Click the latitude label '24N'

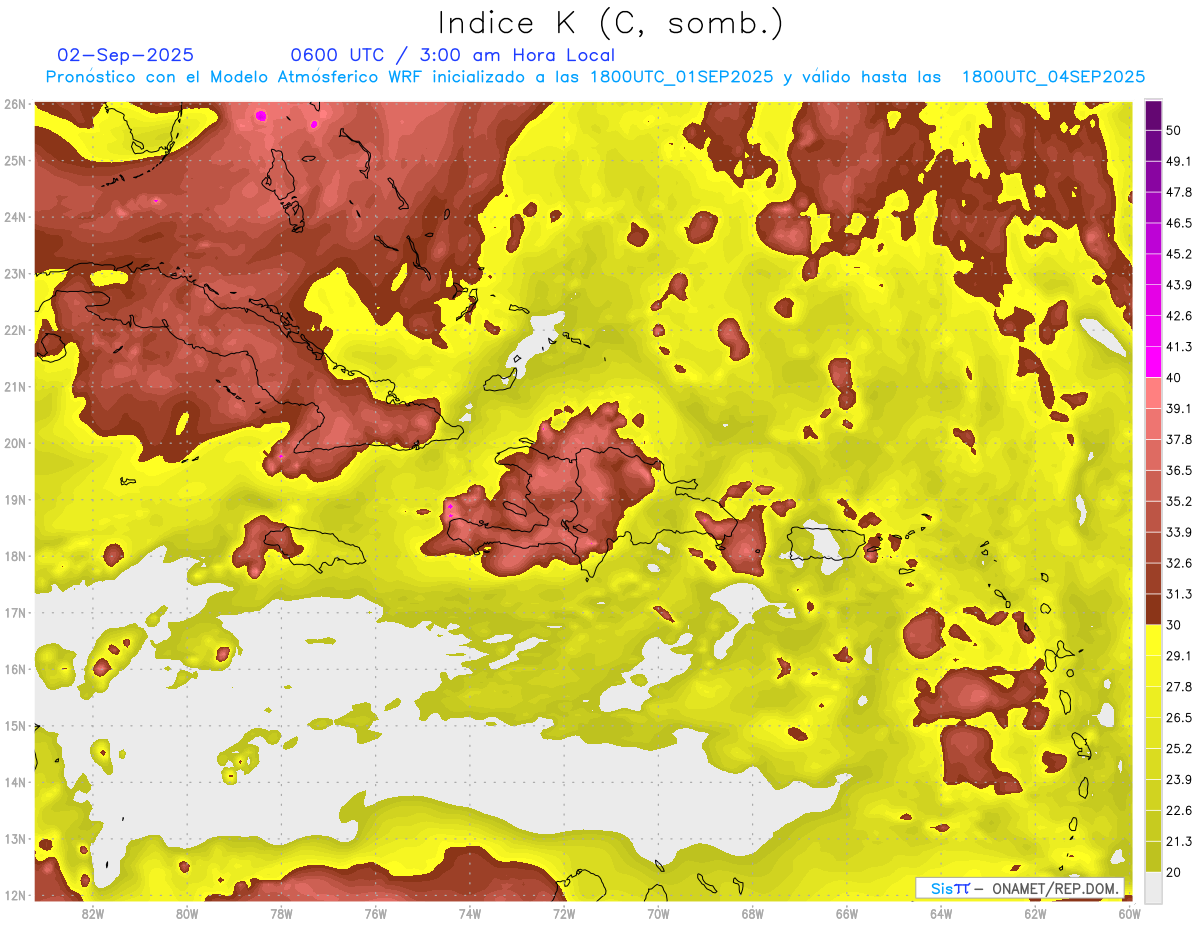15,217
